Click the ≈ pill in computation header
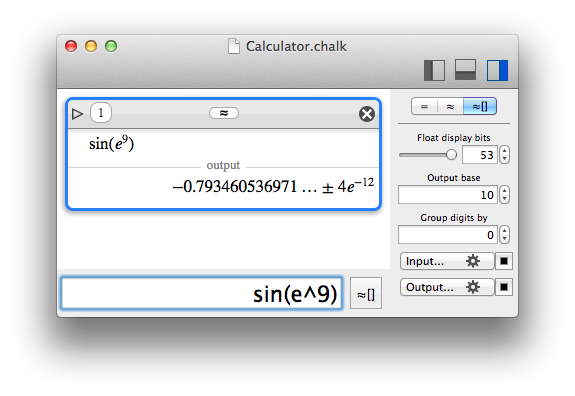This screenshot has height=396, width=575. click(x=224, y=113)
